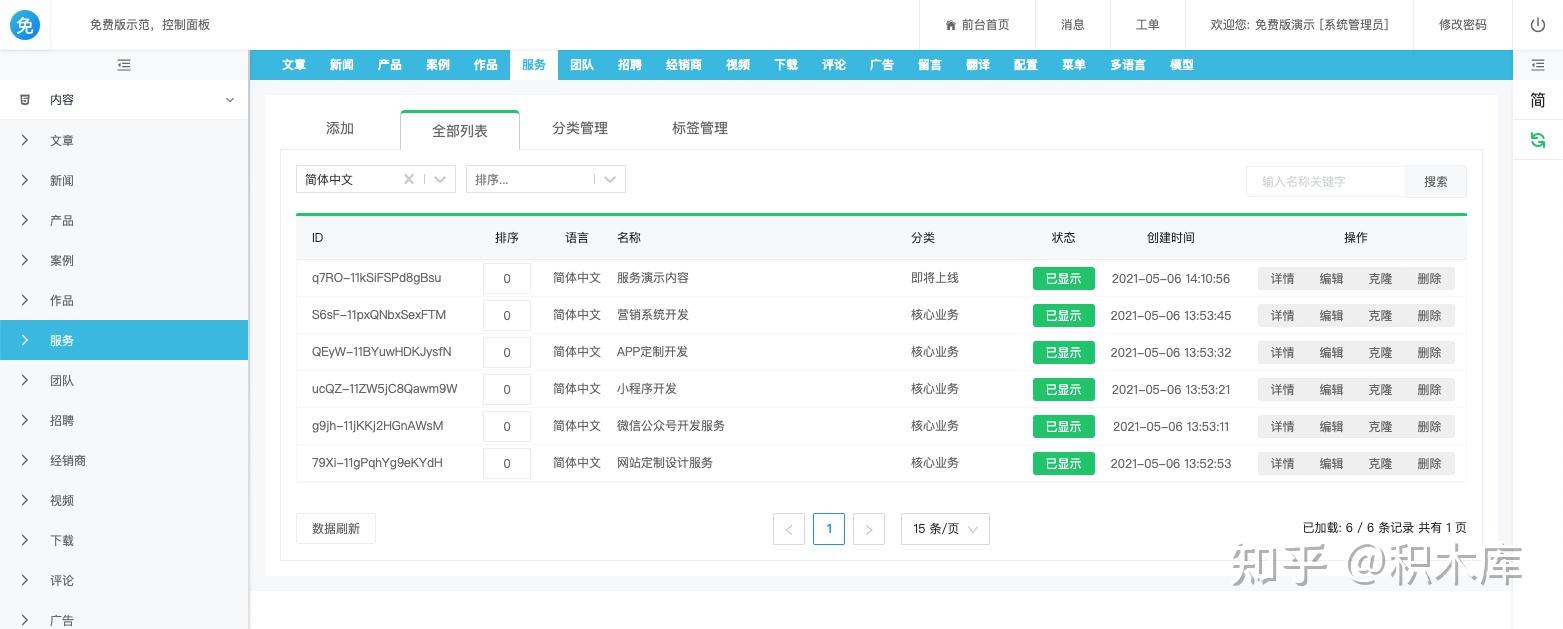Toggle 已显示 status for APP定制开发

[x=1064, y=353]
